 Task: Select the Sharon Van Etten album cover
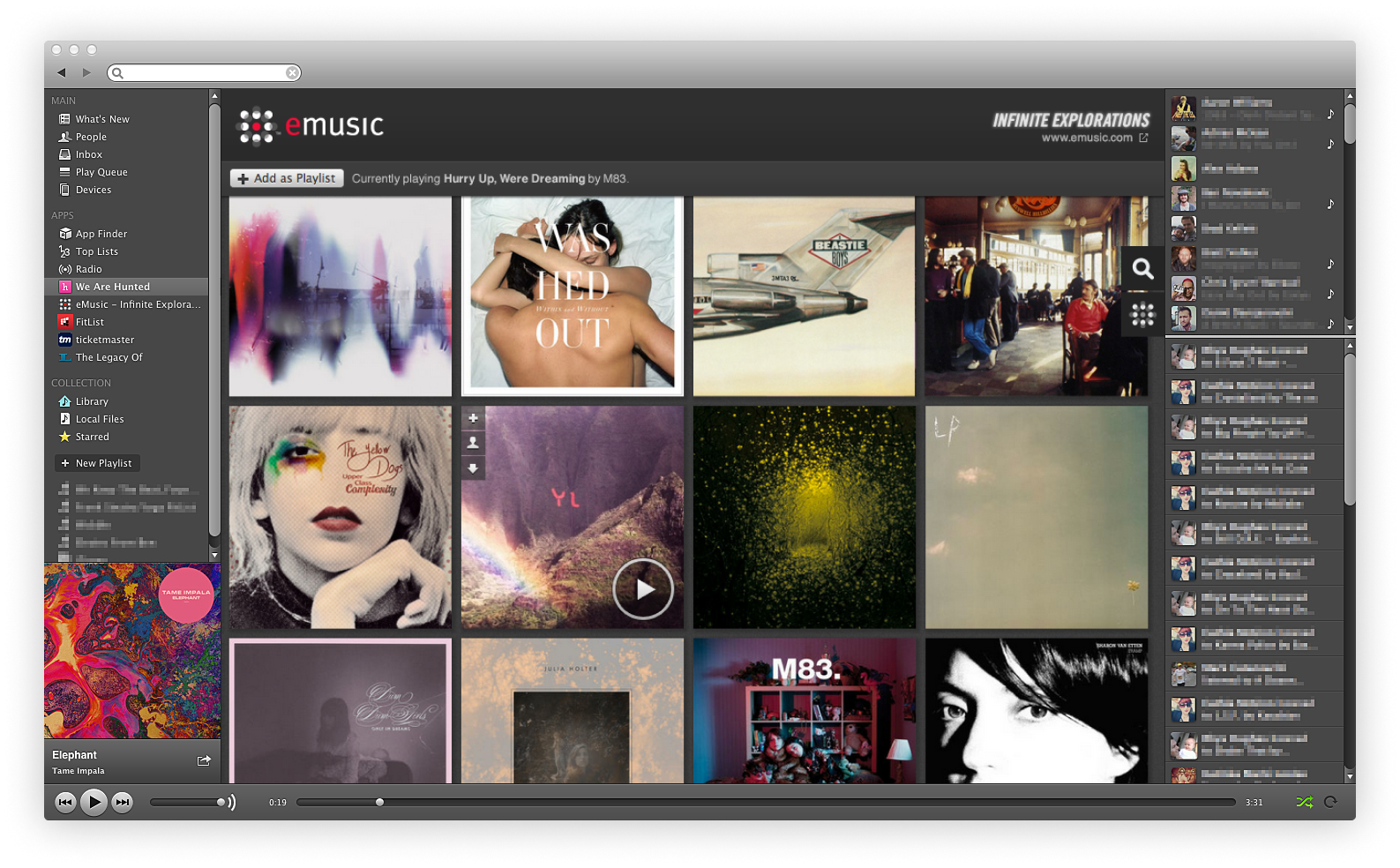(1037, 711)
